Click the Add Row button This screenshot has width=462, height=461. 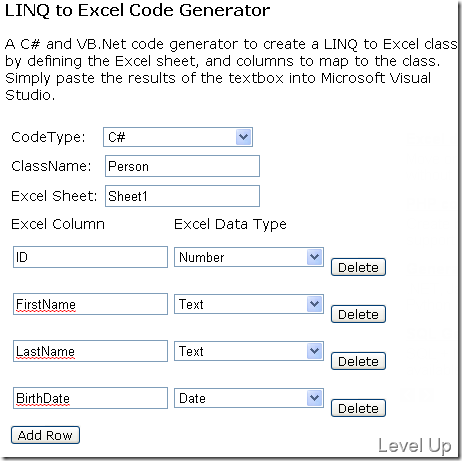tap(45, 435)
